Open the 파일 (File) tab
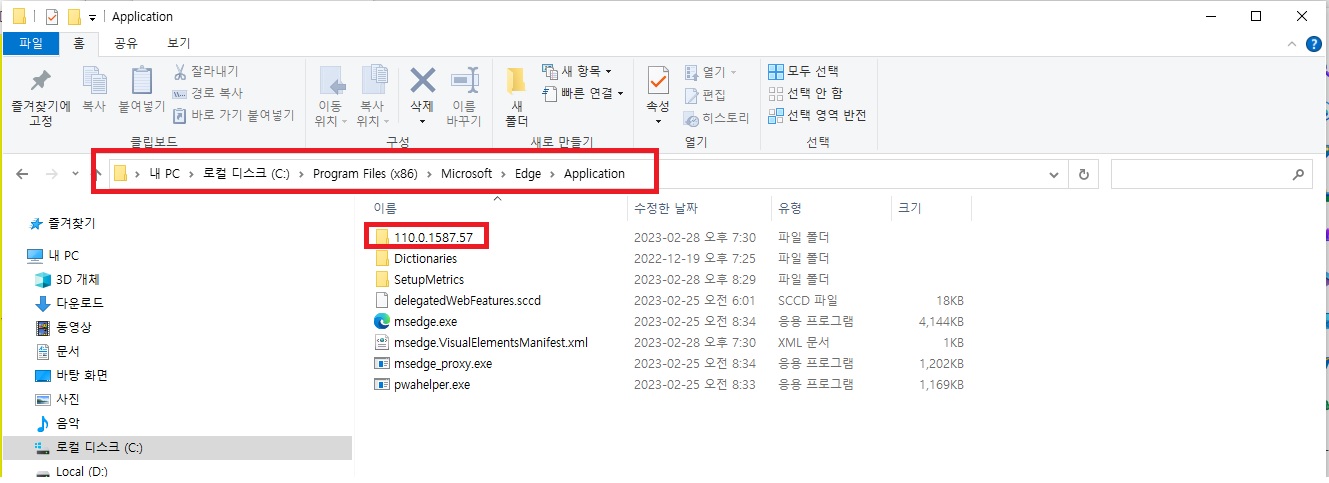 point(32,43)
